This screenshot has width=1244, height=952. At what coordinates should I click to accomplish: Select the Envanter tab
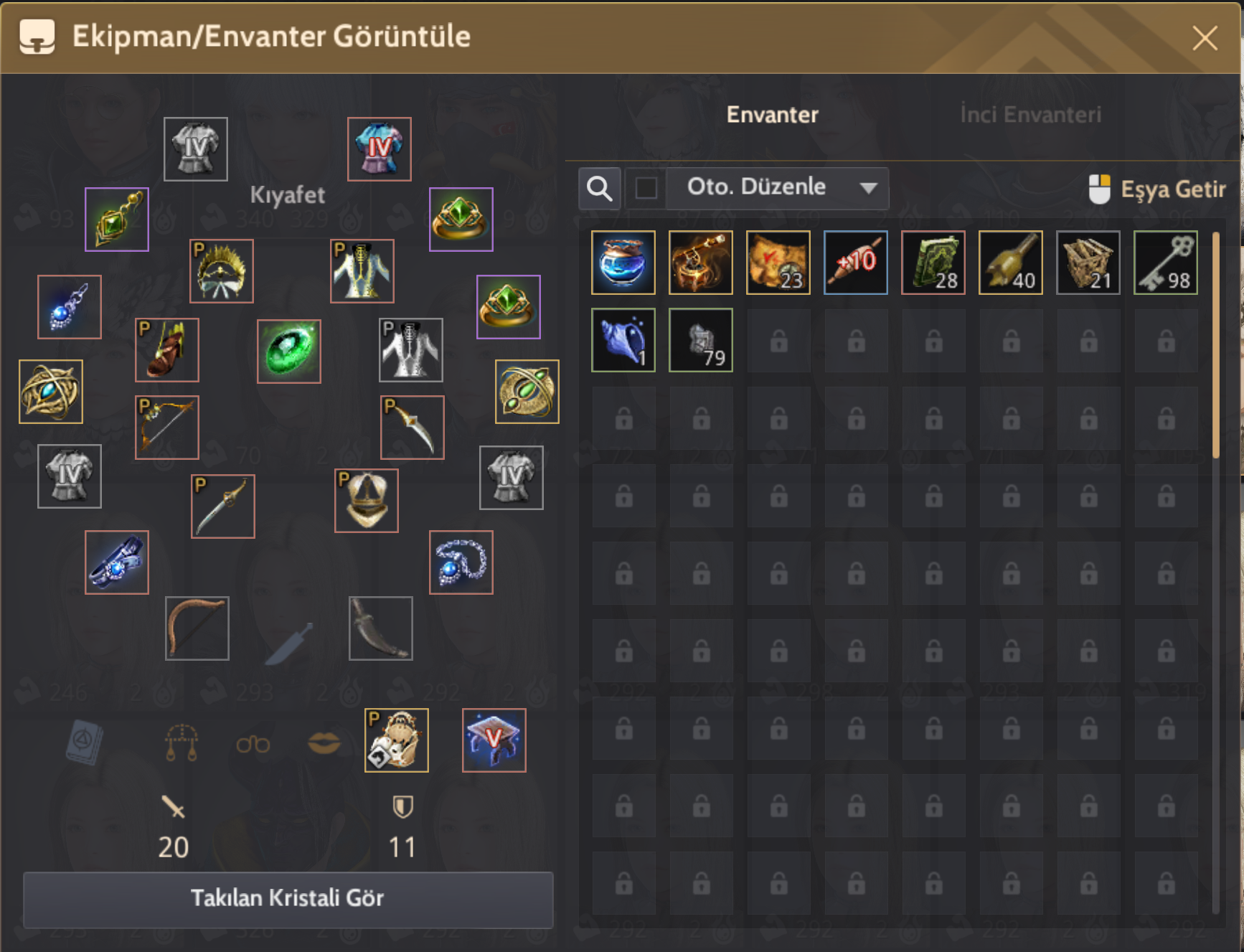click(x=772, y=115)
